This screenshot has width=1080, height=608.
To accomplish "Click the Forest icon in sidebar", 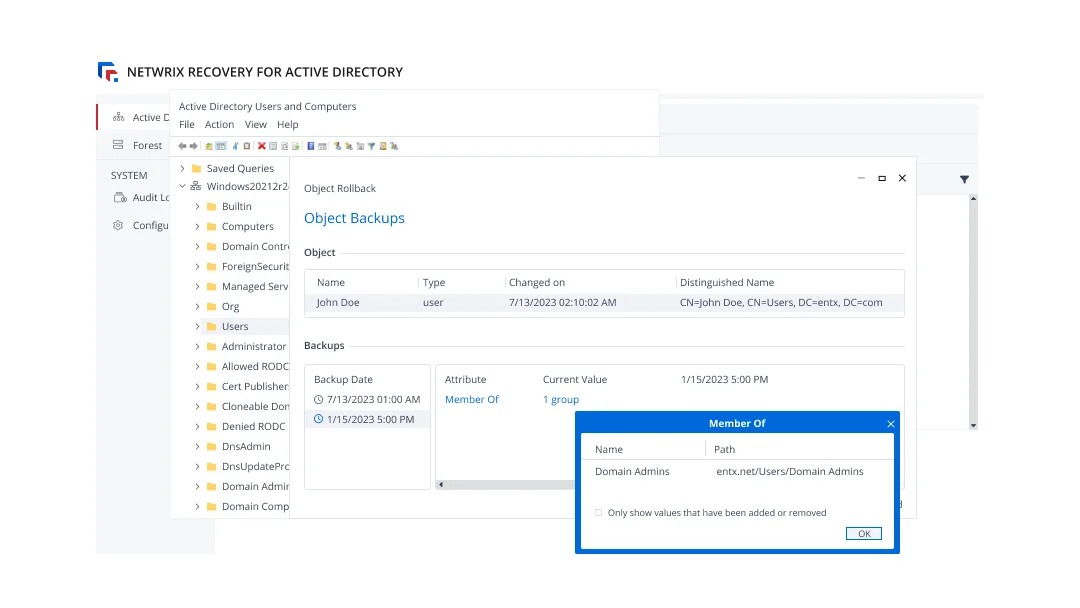I will (118, 145).
